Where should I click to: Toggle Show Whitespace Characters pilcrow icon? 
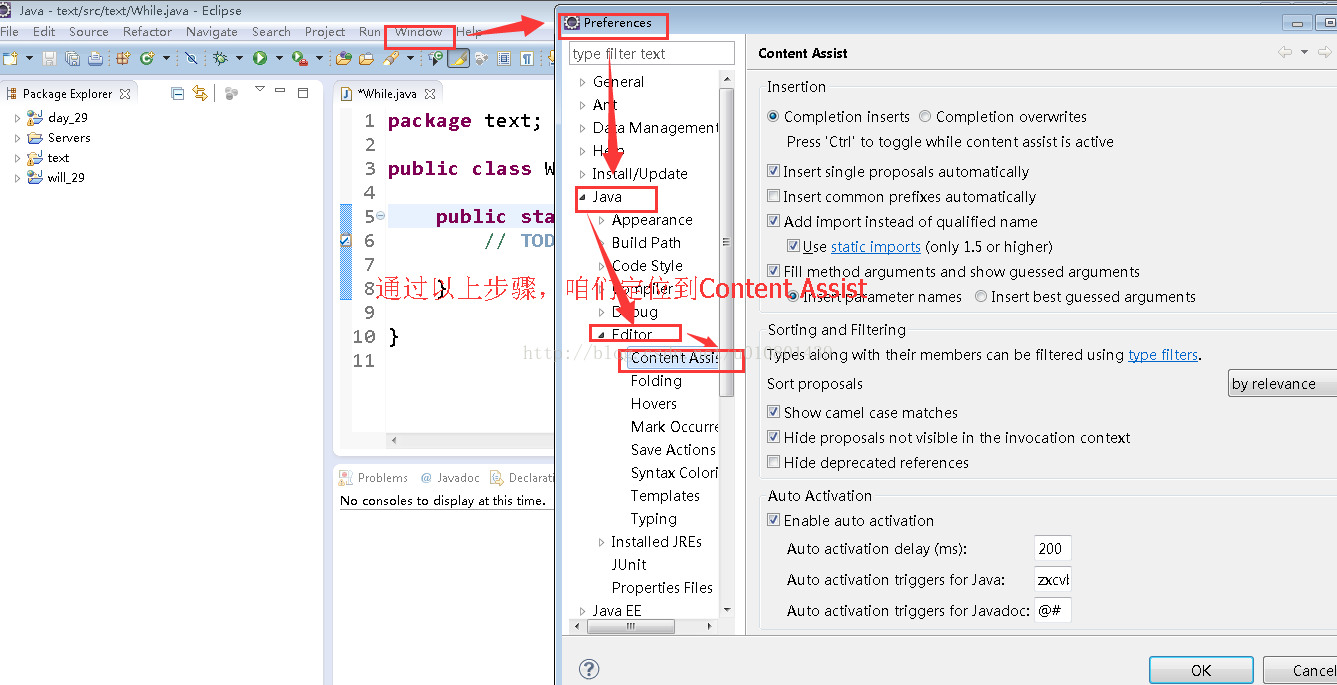pos(527,58)
